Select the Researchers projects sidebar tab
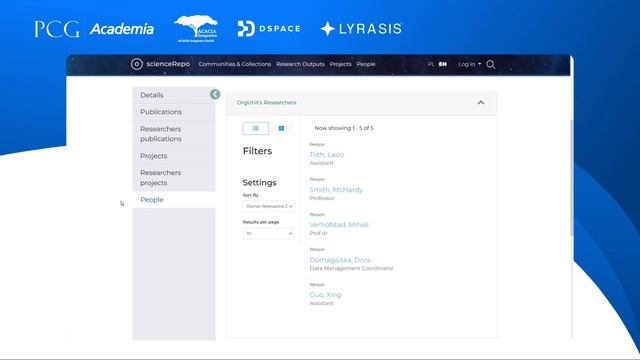Viewport: 640px width, 360px height. [x=174, y=178]
